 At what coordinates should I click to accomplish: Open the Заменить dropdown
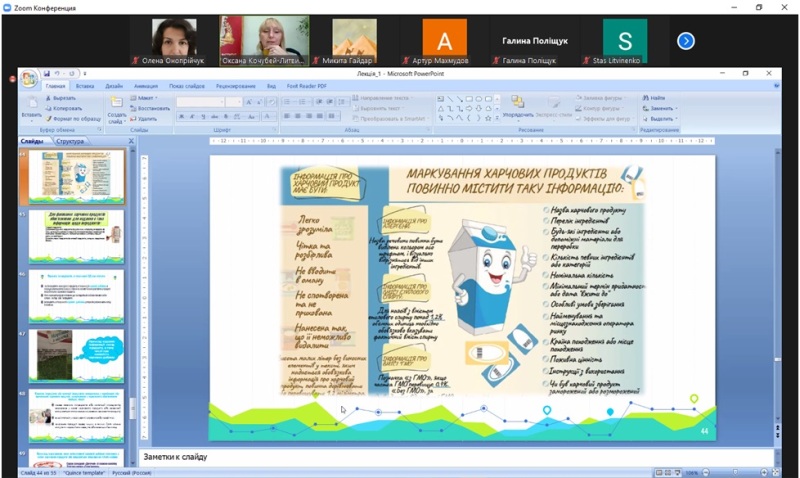(x=662, y=108)
